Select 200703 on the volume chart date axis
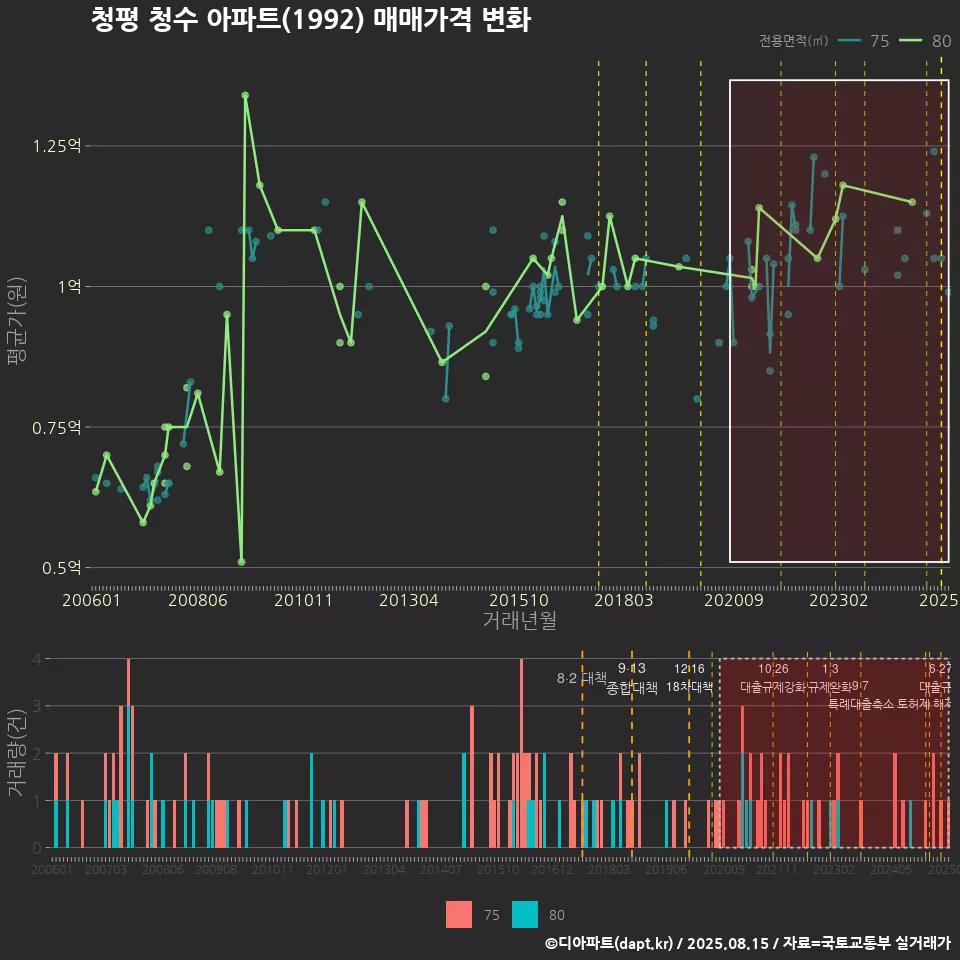Screen dimensions: 960x960 point(106,869)
